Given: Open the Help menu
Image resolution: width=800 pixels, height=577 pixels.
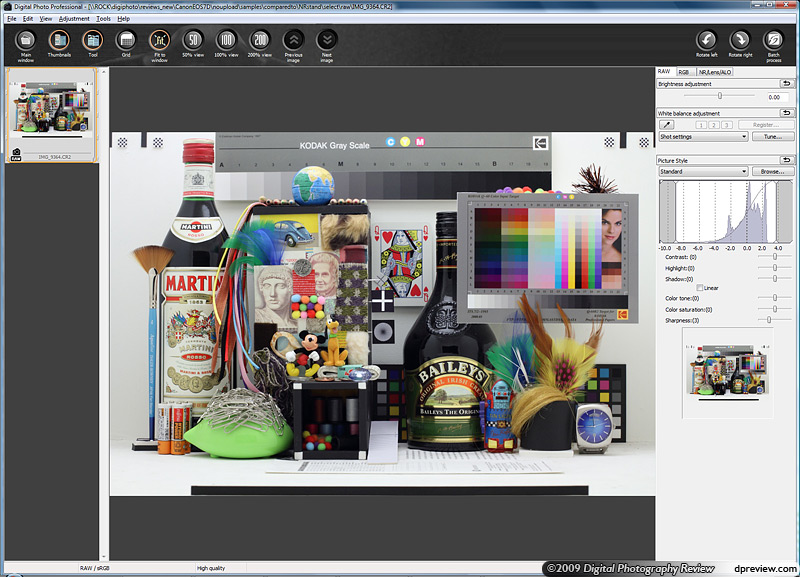Looking at the screenshot, I should [x=123, y=19].
